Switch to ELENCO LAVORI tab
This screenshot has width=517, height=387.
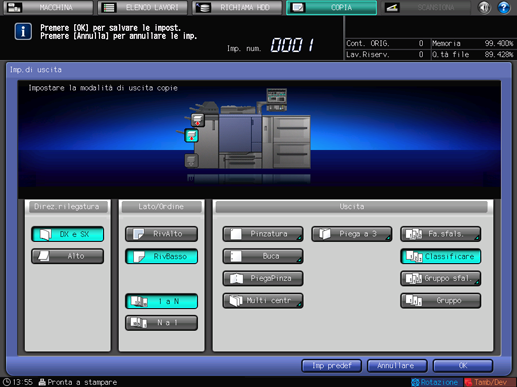tap(143, 7)
